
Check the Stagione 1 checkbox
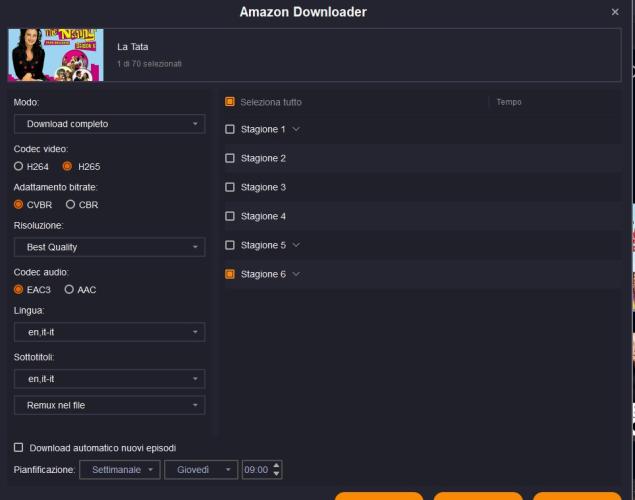coord(230,129)
